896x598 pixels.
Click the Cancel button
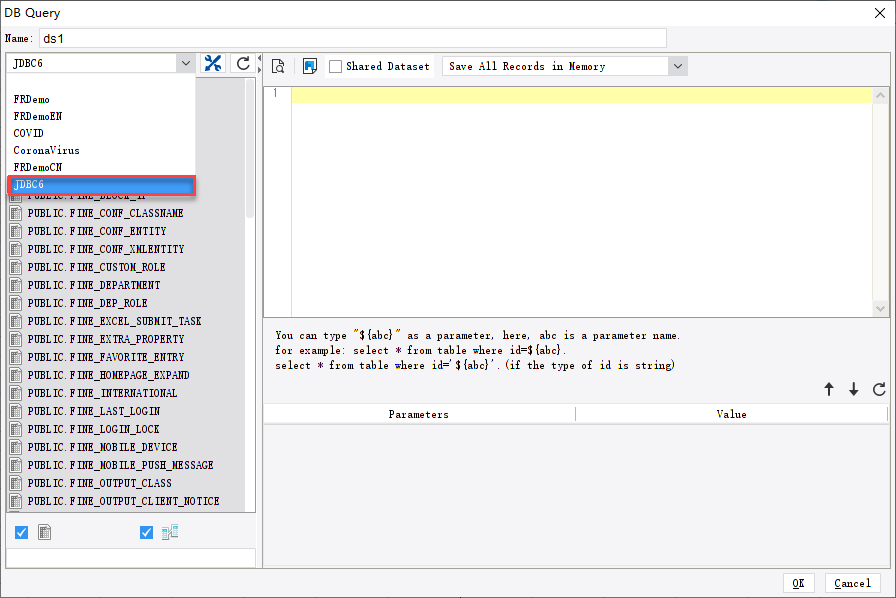coord(852,583)
